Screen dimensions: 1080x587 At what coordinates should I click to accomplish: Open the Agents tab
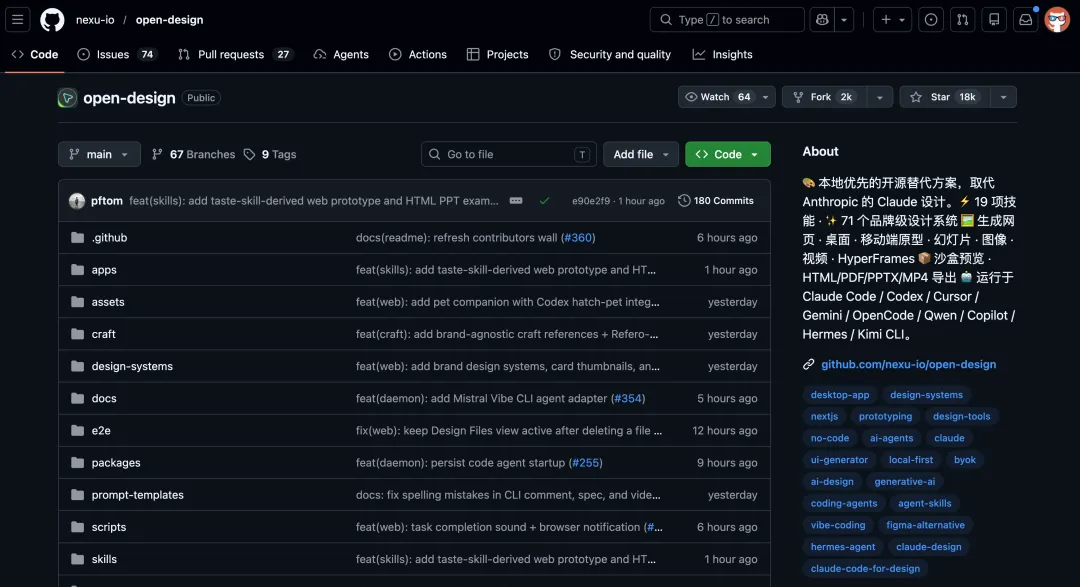pos(341,54)
